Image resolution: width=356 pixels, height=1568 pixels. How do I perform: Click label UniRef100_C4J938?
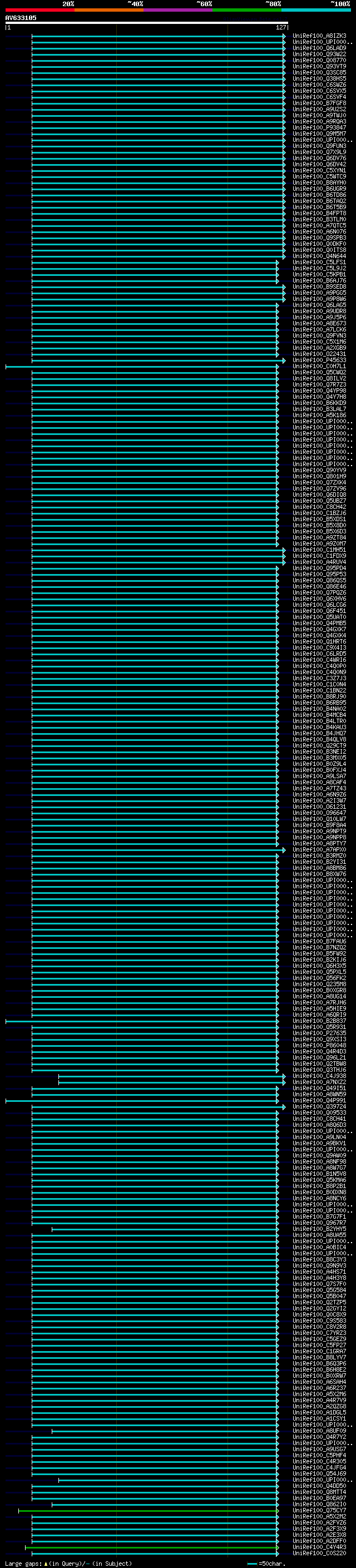click(319, 1076)
